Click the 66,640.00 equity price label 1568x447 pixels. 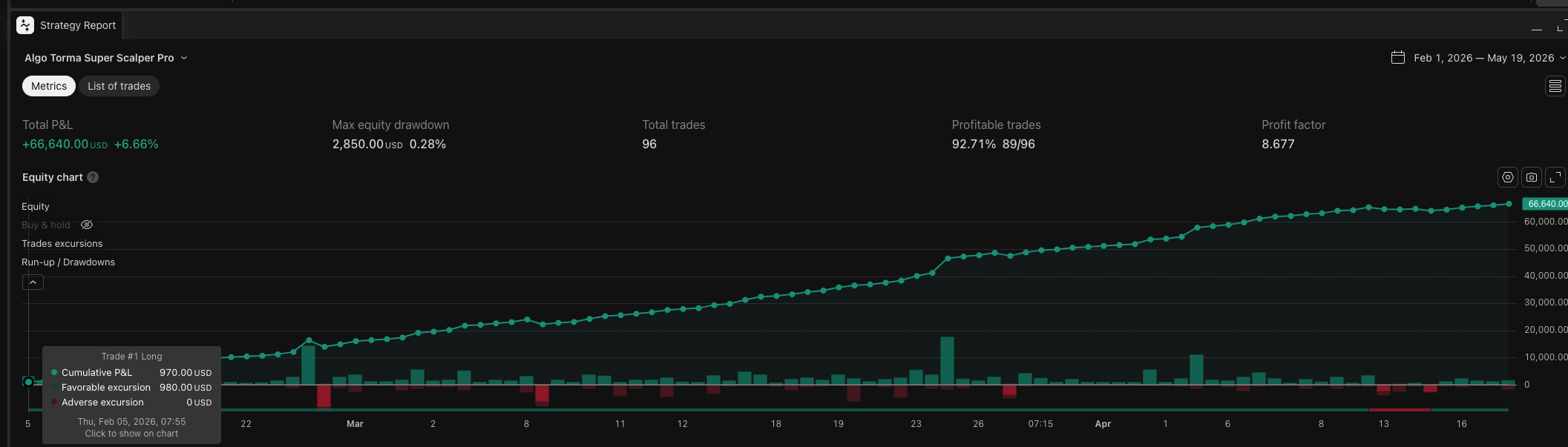tap(1546, 204)
